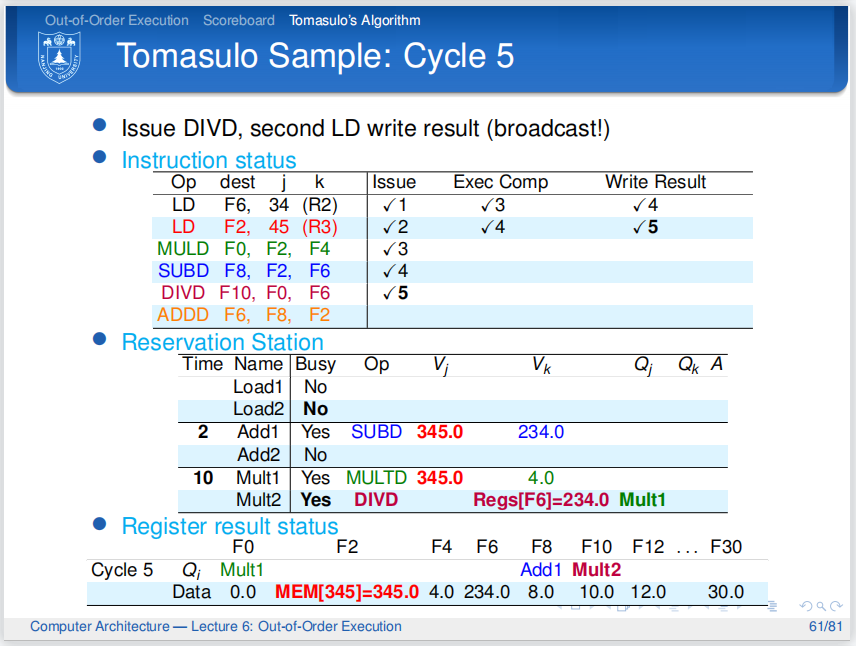Click Beamer search magnifier navigation icon
856x646 pixels.
point(821,606)
